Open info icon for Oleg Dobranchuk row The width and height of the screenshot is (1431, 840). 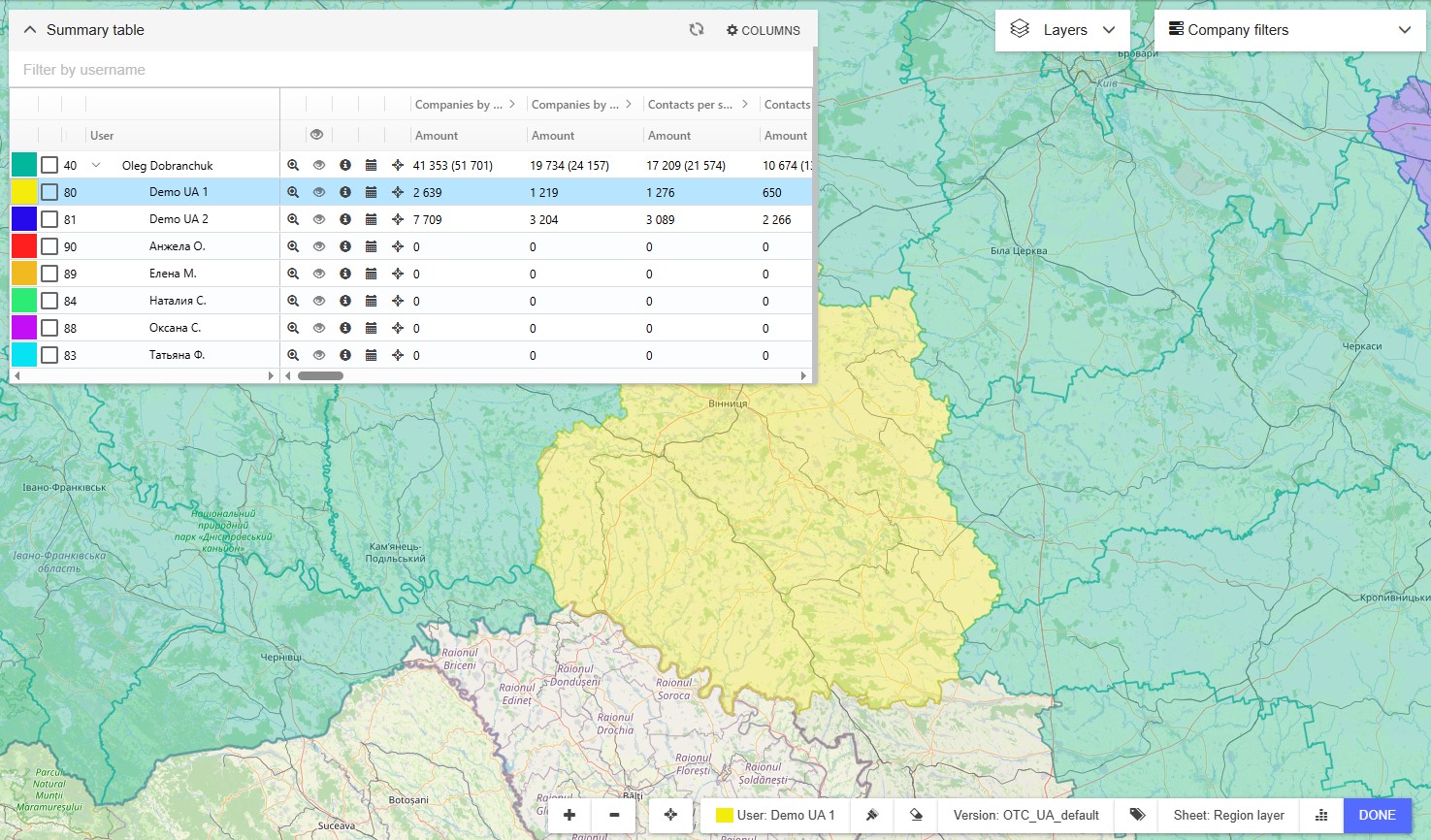[345, 166]
